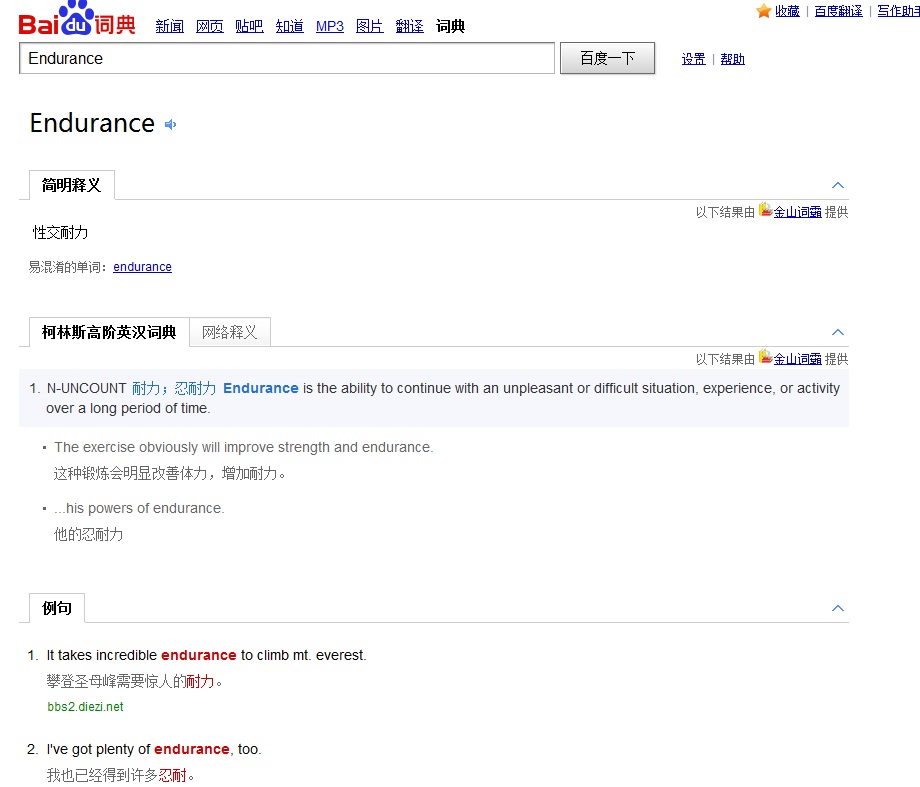
Task: Click the translation 攀登圣母峰需要惊人的耐力
Action: point(134,681)
